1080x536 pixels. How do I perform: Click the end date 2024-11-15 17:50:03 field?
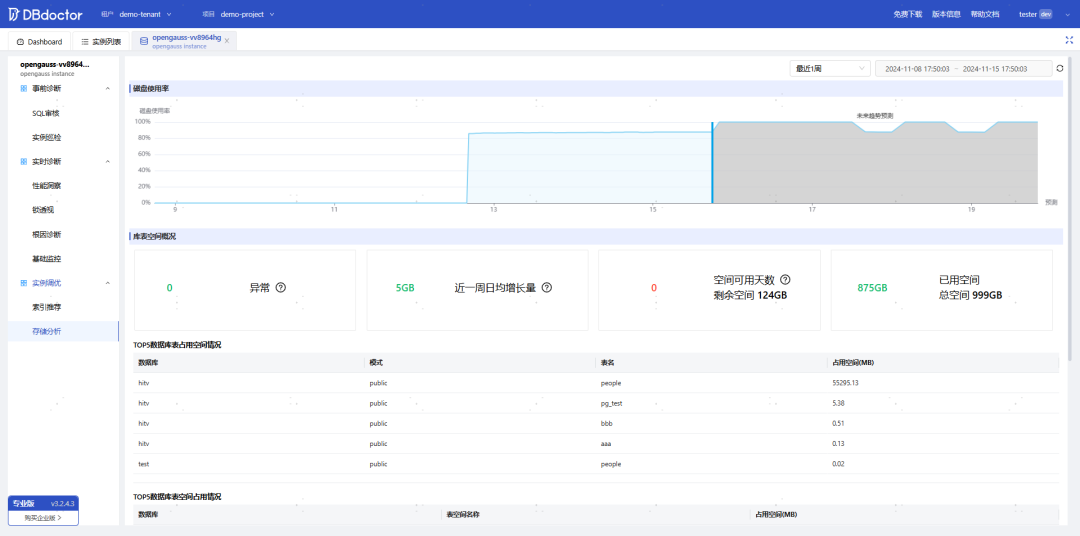995,69
